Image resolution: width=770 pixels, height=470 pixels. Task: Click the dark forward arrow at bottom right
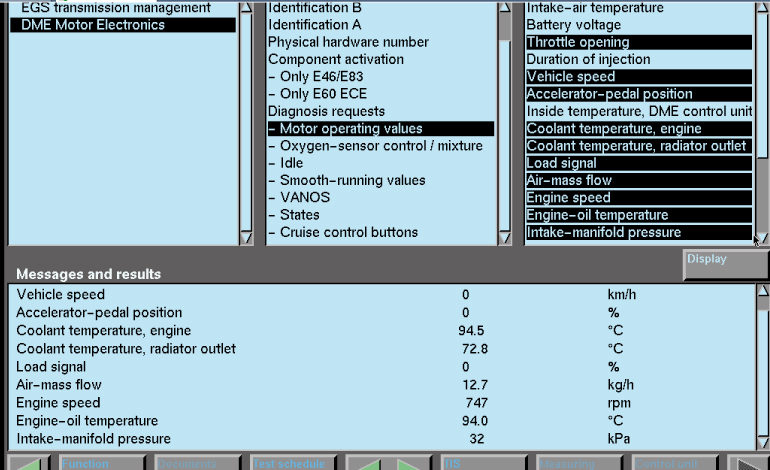pos(748,463)
